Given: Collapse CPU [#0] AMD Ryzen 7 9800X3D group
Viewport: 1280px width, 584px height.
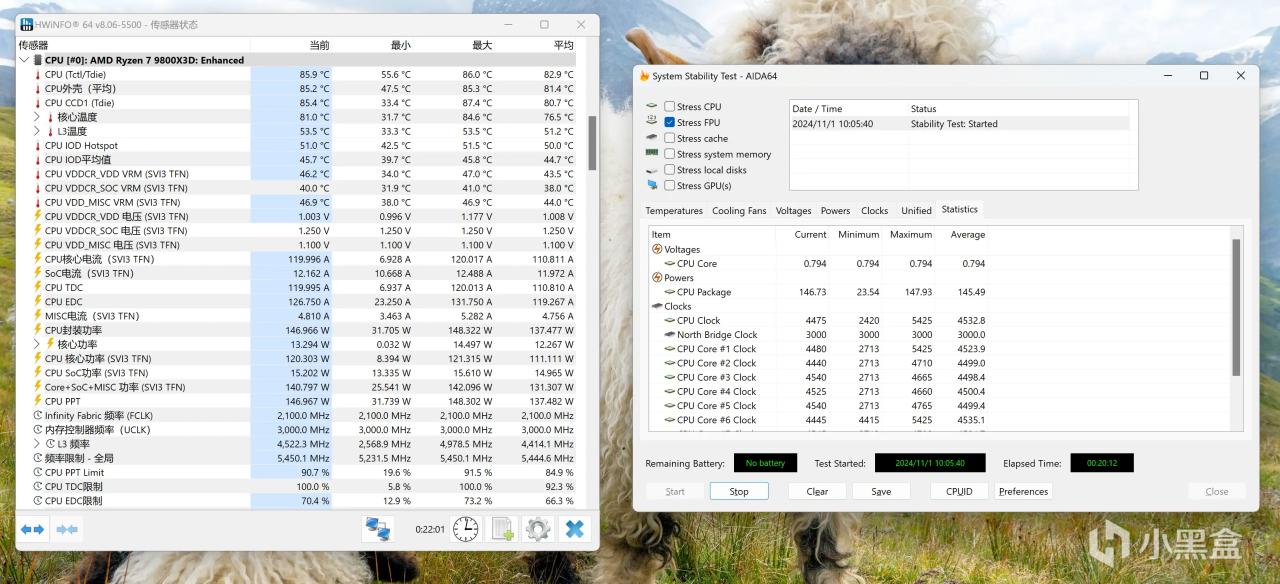Looking at the screenshot, I should [x=25, y=60].
